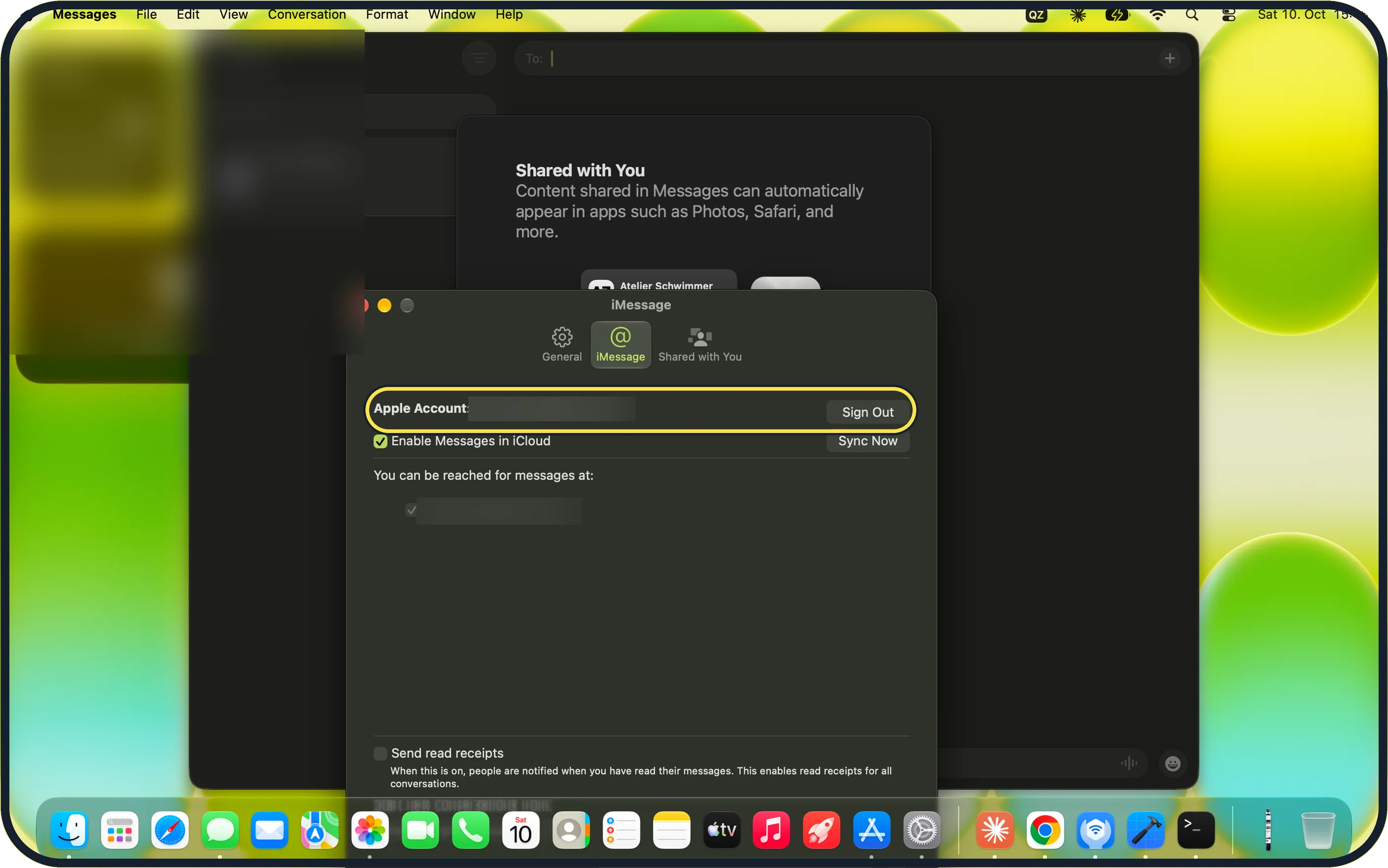Click the asterisk menu bar icon

coord(1077,15)
